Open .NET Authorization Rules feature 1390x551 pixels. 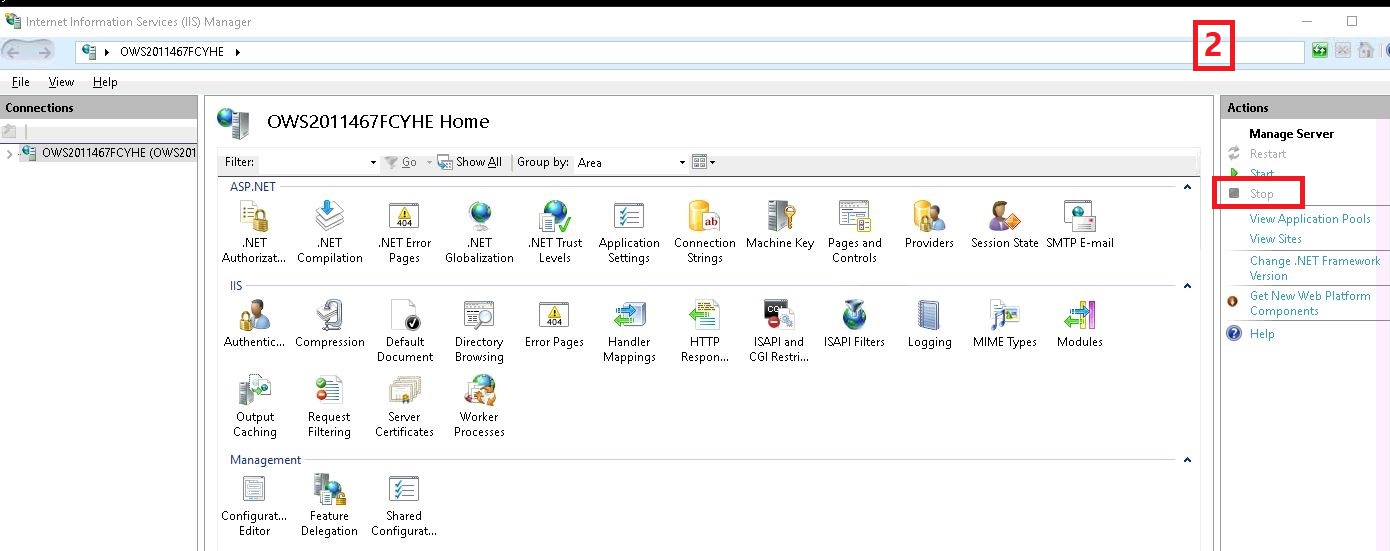(x=254, y=231)
